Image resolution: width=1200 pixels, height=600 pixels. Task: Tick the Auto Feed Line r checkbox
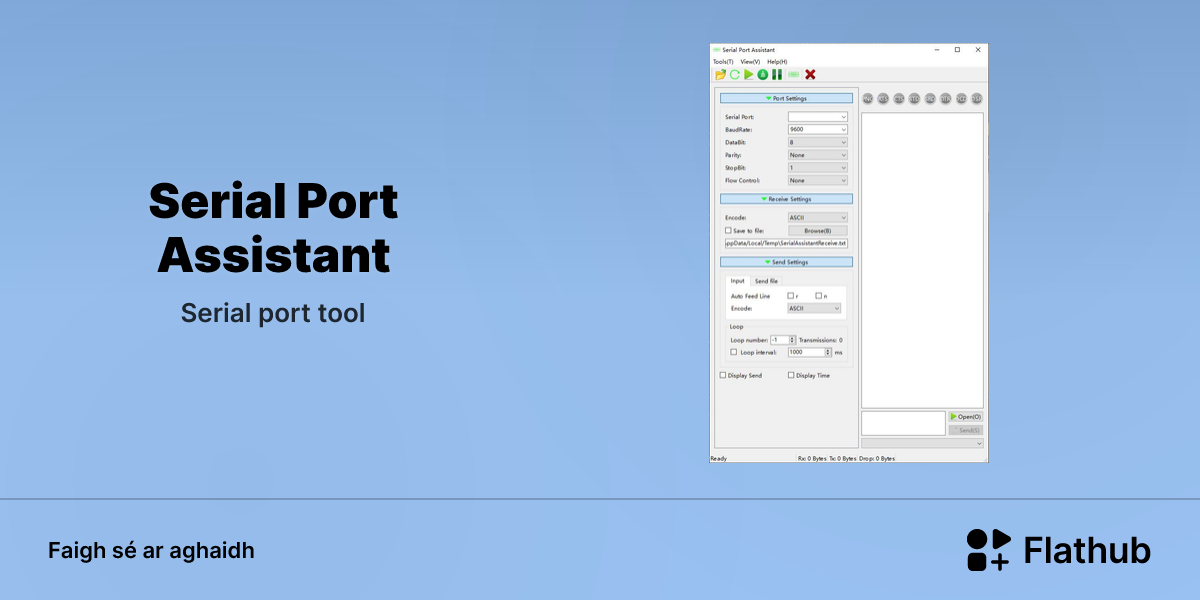(790, 296)
